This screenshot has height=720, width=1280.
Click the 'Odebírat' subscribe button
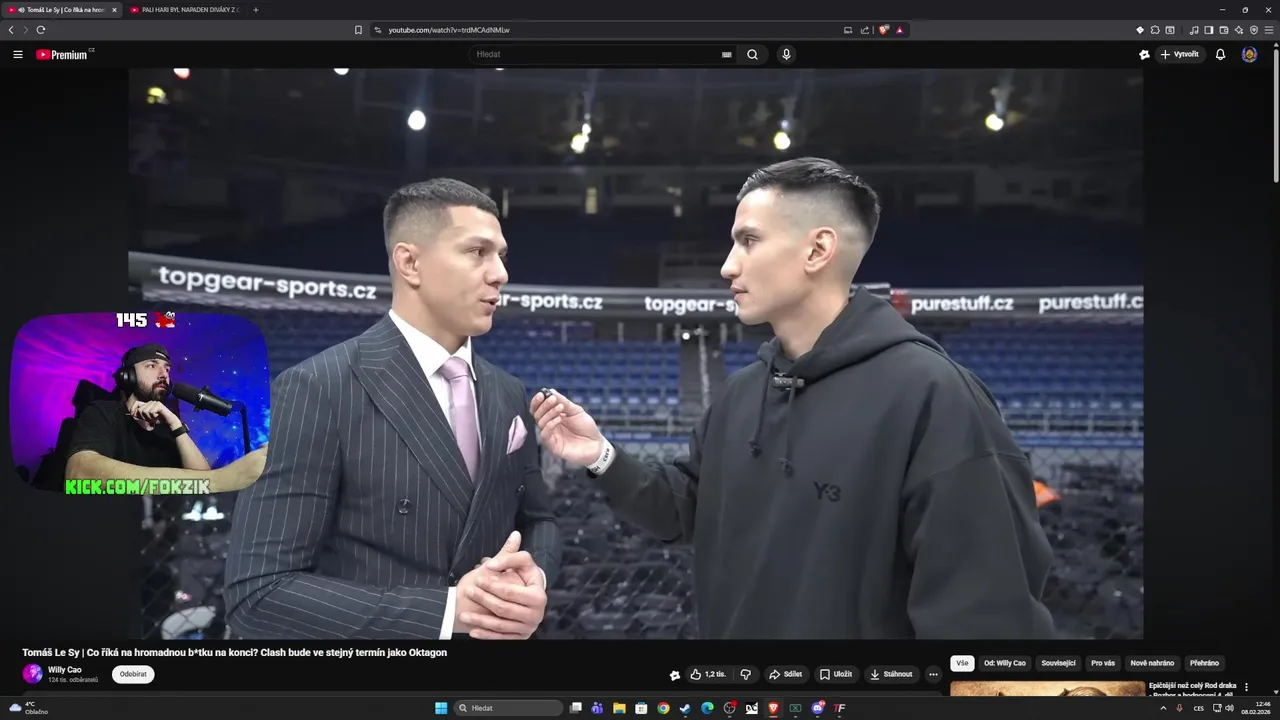tap(133, 674)
